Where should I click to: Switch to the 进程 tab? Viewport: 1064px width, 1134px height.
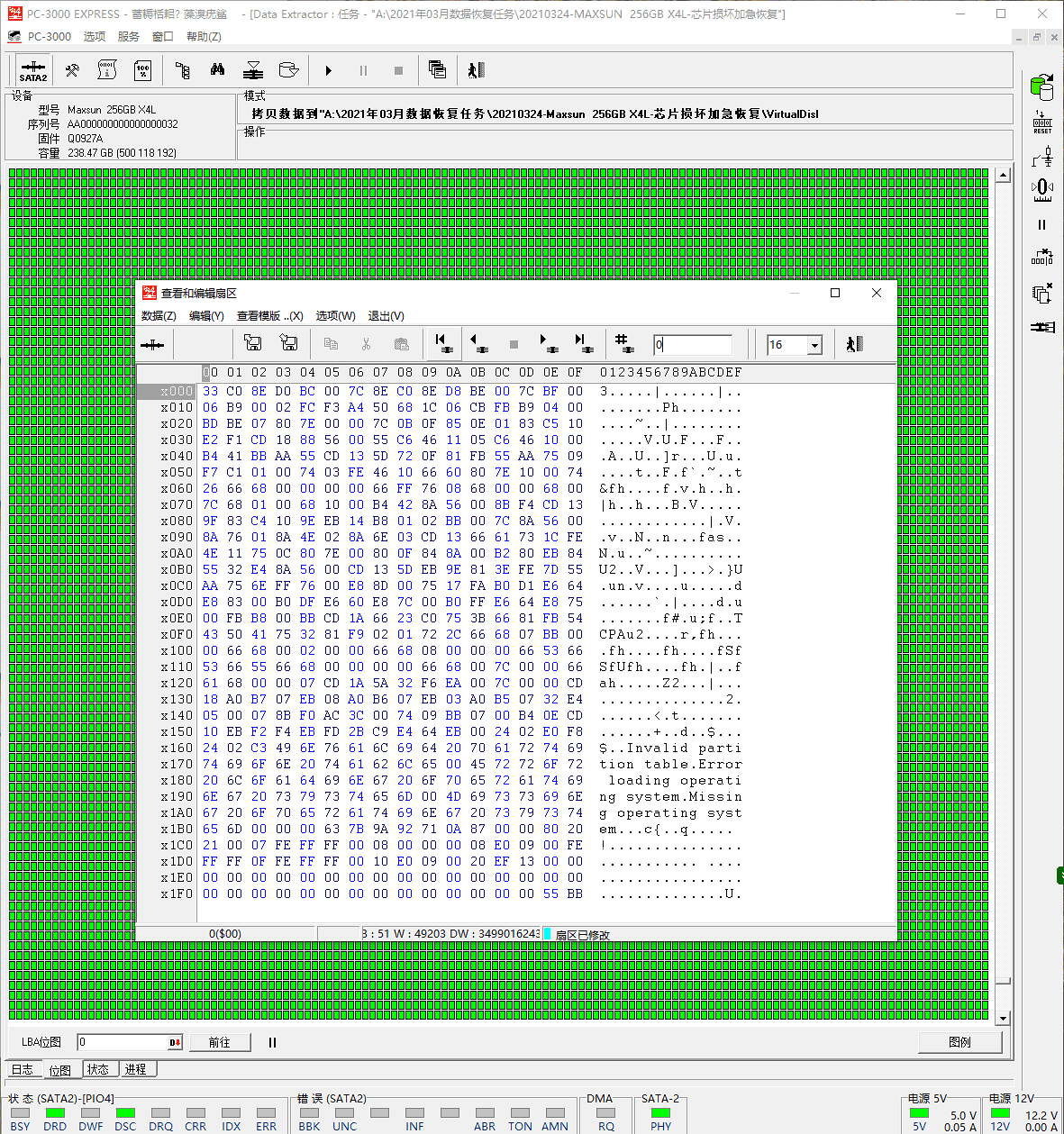136,1069
